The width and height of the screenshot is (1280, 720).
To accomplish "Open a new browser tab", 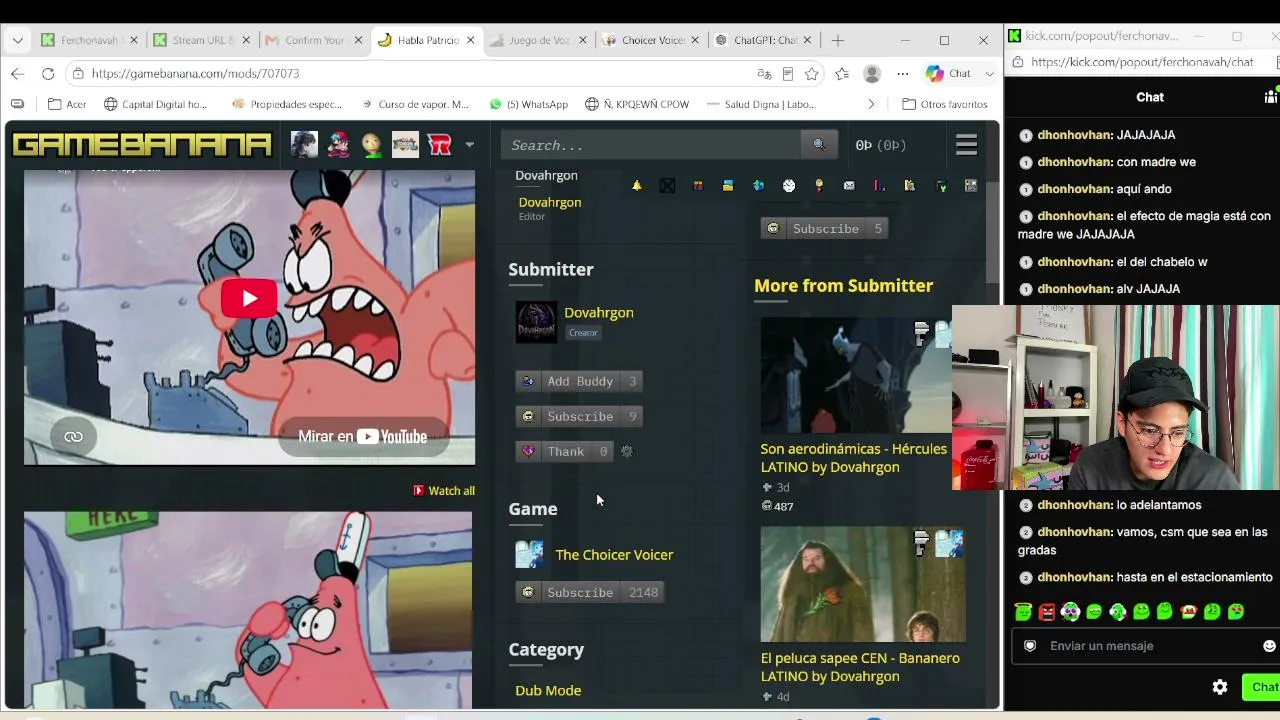I will click(838, 40).
